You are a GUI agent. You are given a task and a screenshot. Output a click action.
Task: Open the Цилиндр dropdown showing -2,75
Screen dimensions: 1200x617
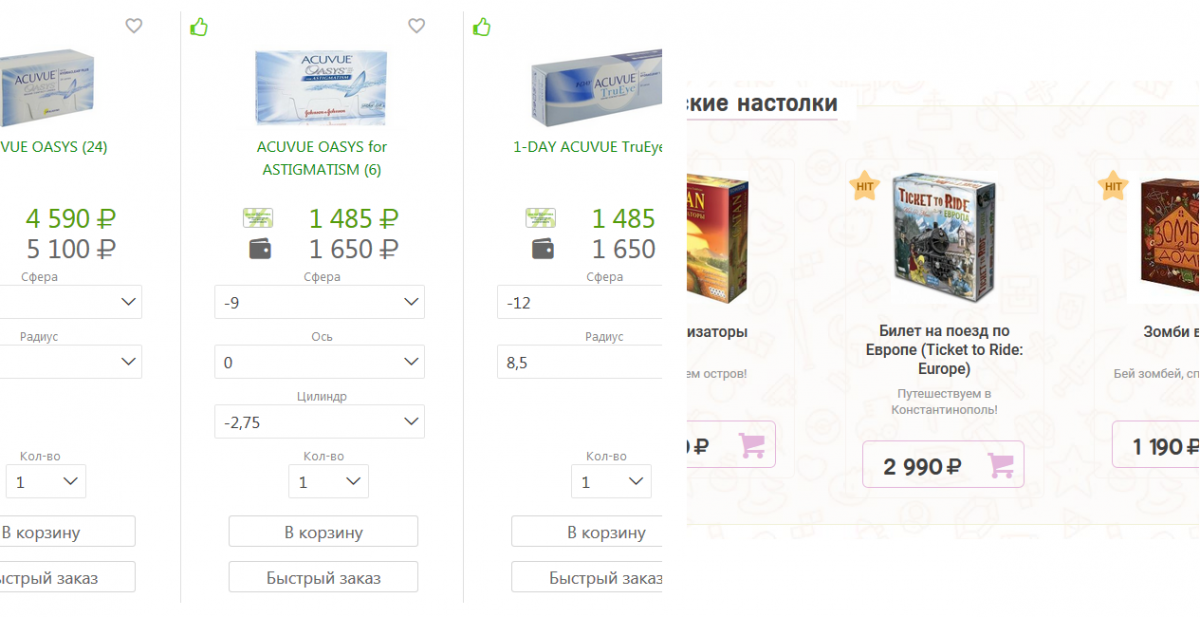point(320,422)
